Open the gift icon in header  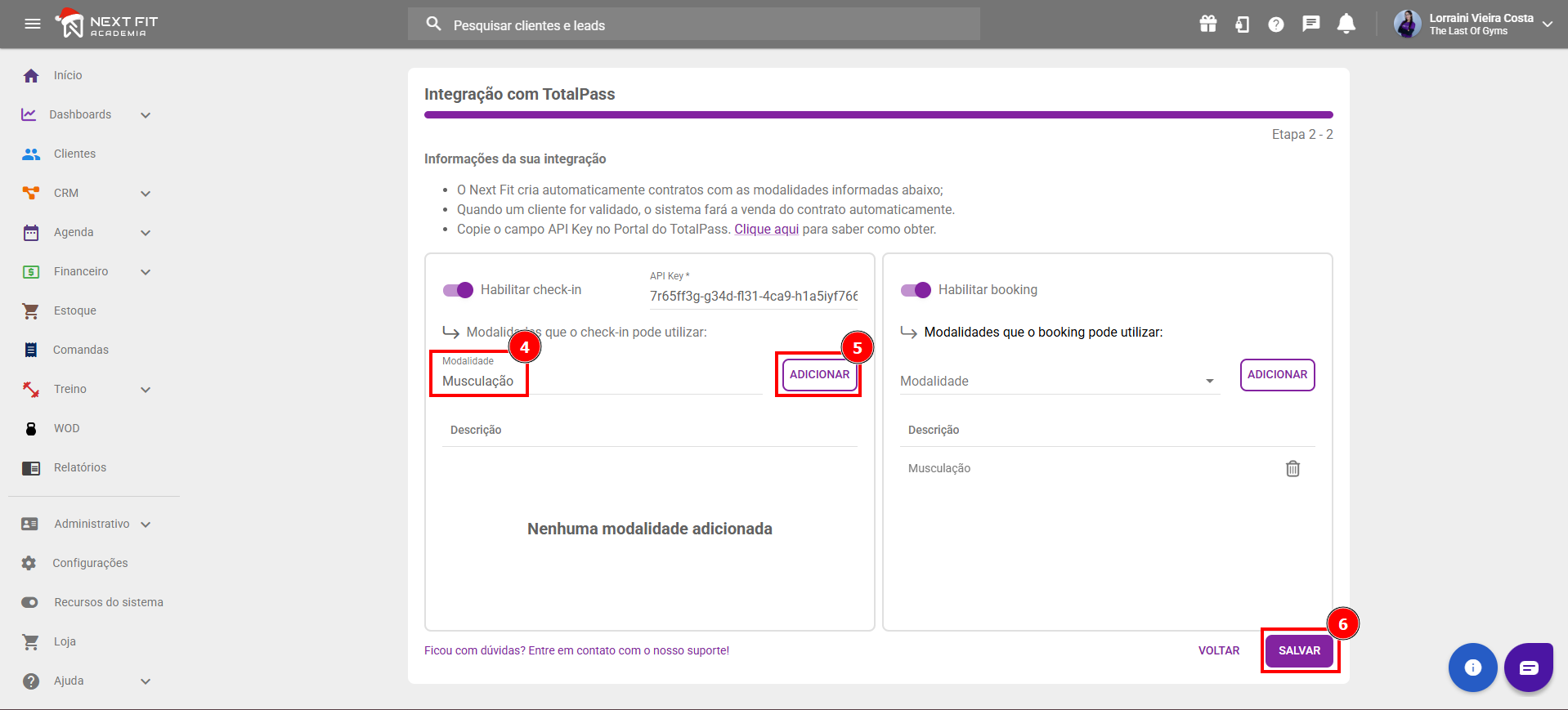1208,24
